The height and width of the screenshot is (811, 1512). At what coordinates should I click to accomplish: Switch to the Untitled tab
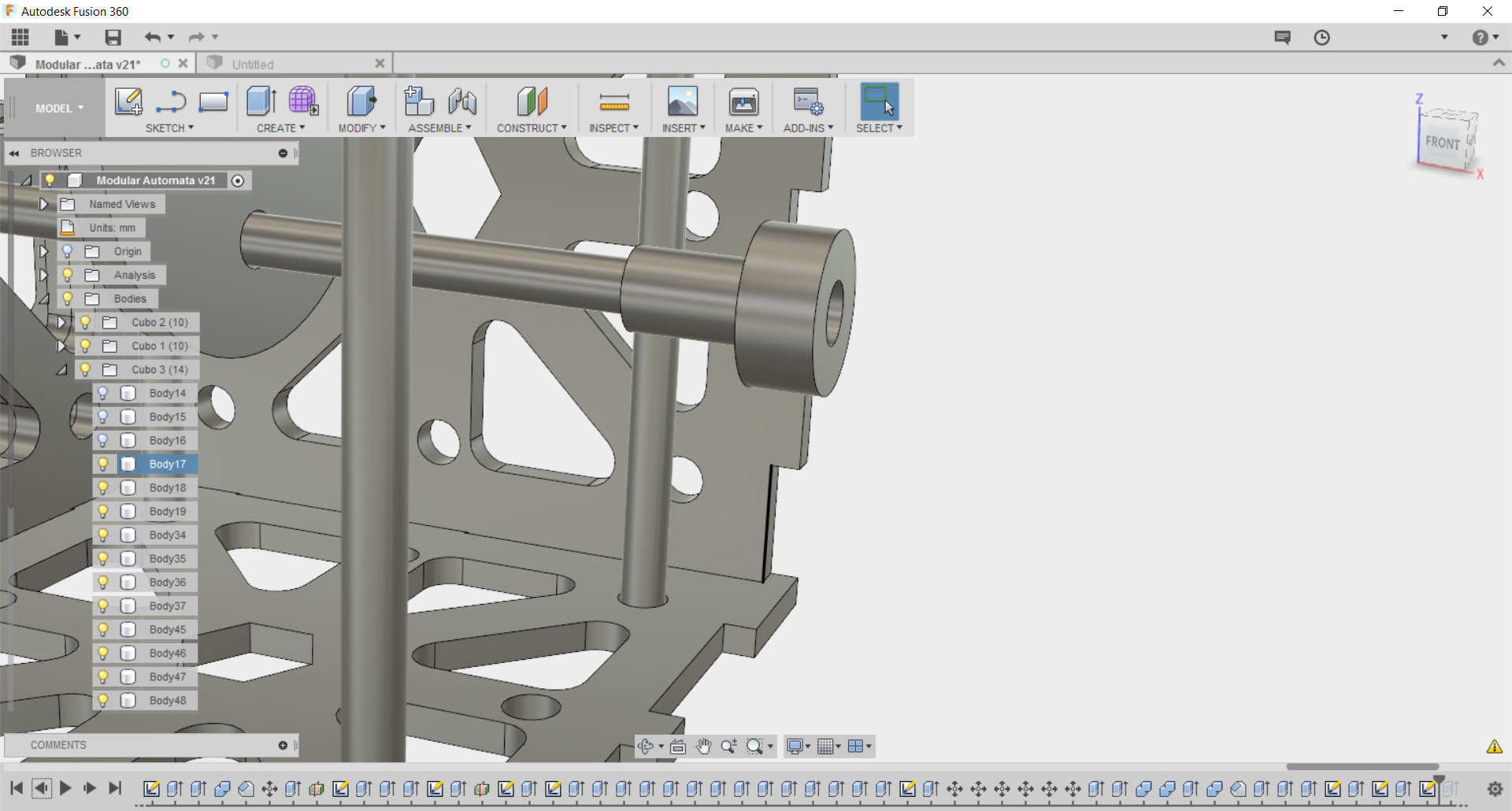point(253,65)
